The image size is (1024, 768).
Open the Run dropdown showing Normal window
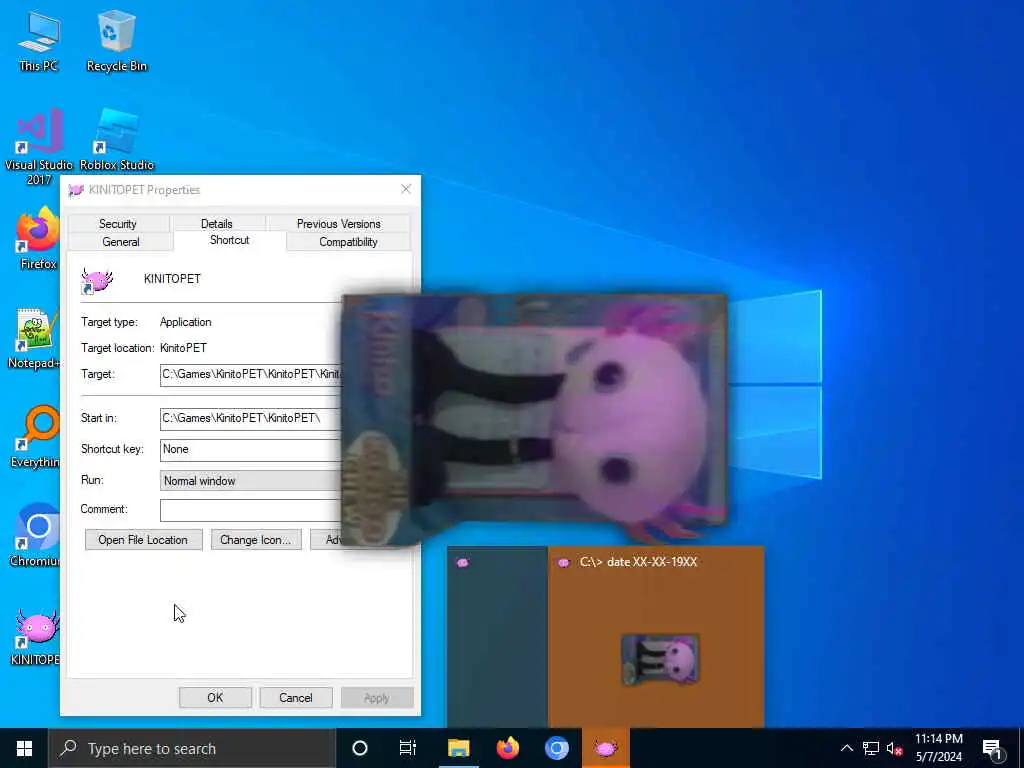point(251,481)
